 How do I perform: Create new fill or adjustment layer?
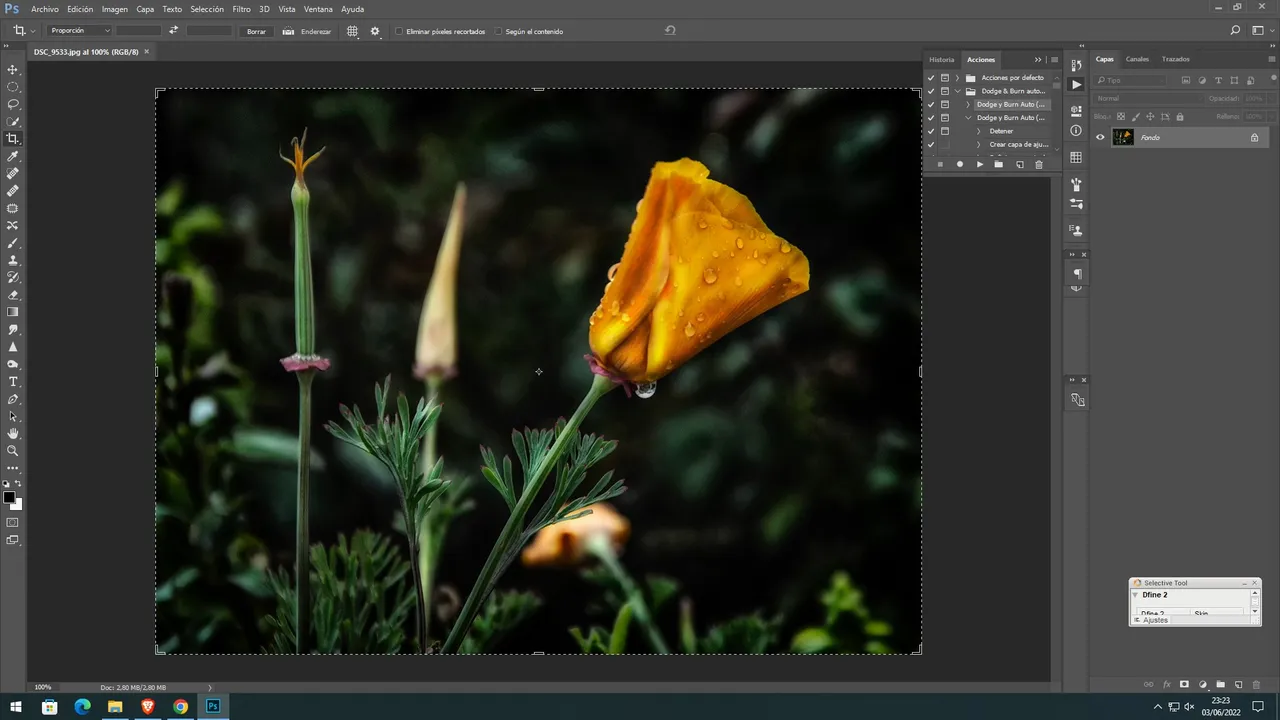1203,685
